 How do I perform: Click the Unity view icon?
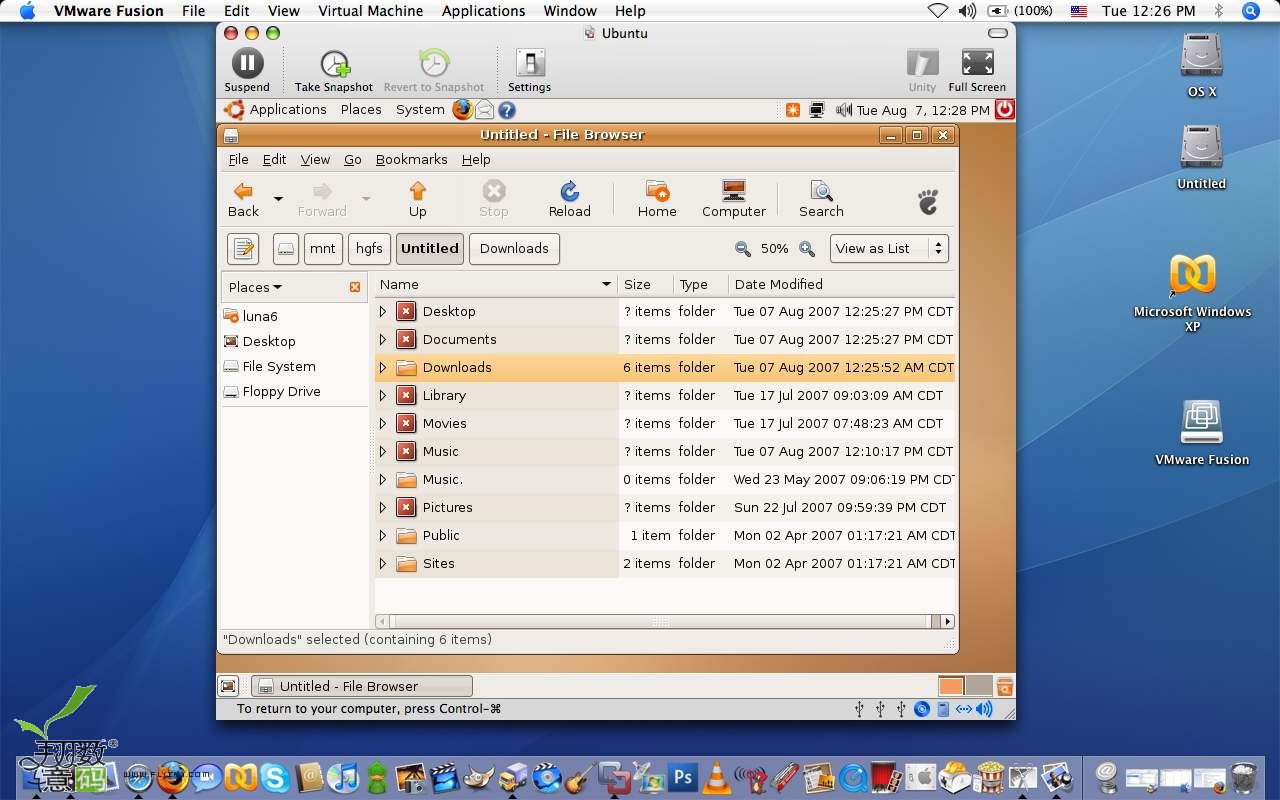click(x=922, y=63)
